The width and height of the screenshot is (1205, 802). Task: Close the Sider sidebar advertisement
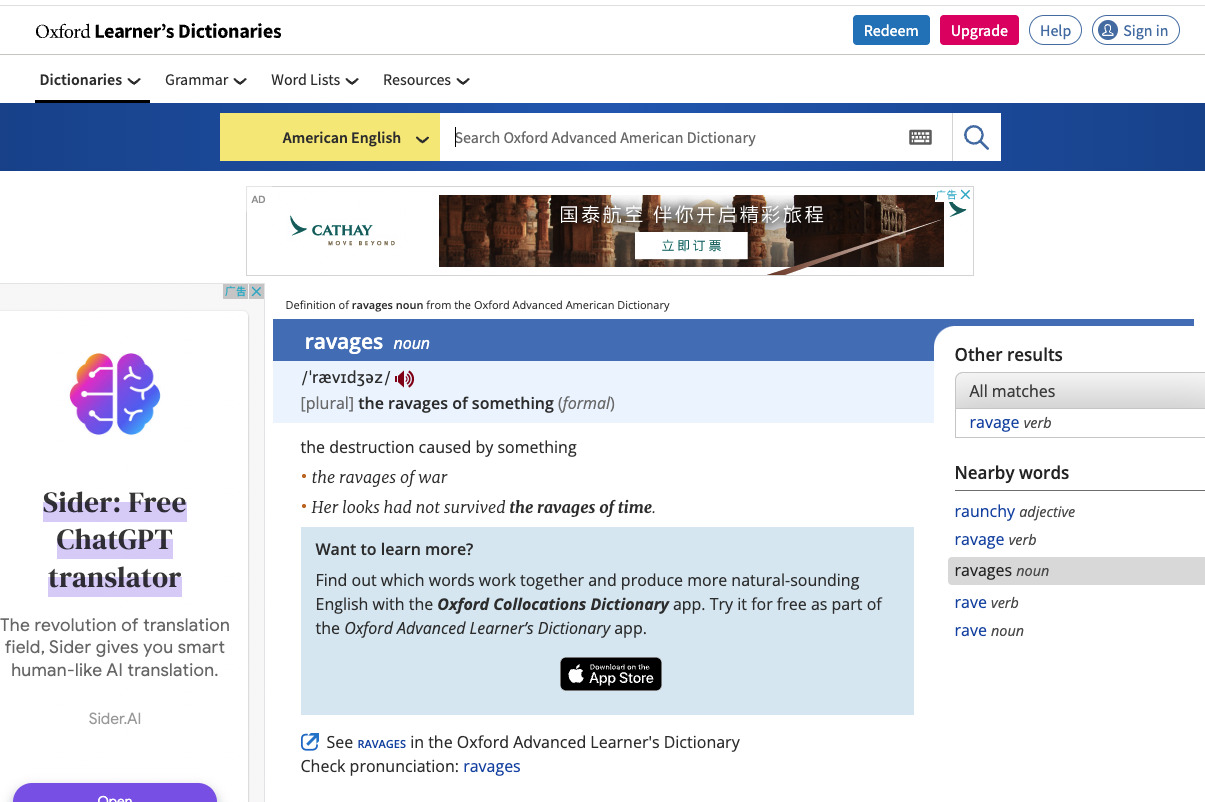[x=256, y=291]
